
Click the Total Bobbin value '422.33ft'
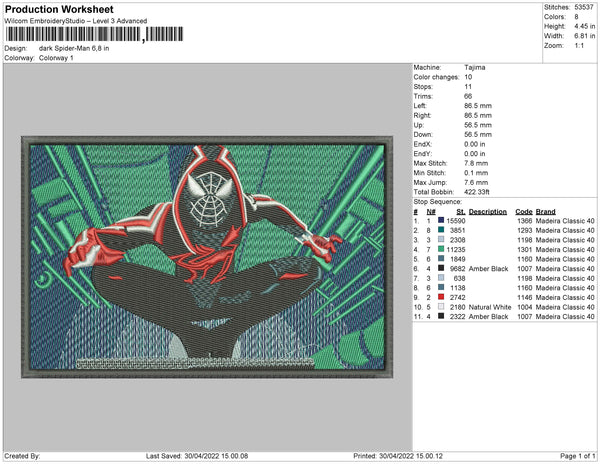point(477,192)
